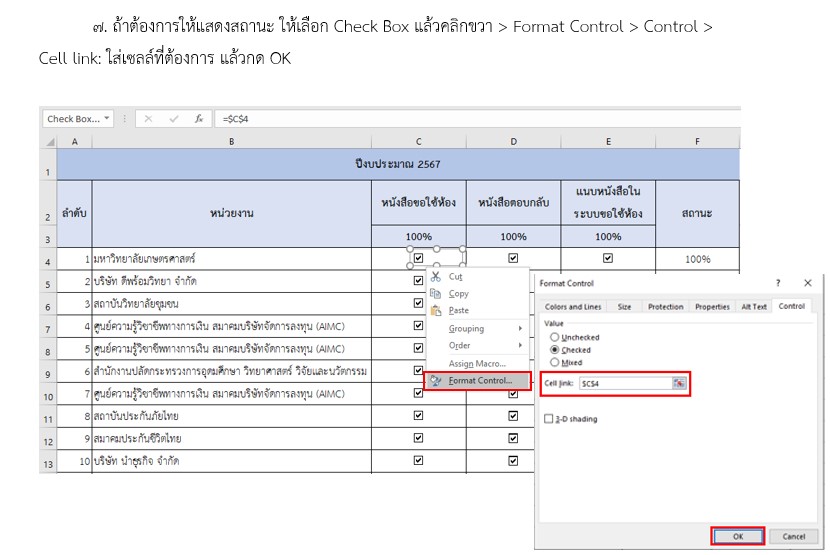
Task: Switch to the Colors and Lines tab
Action: click(573, 307)
